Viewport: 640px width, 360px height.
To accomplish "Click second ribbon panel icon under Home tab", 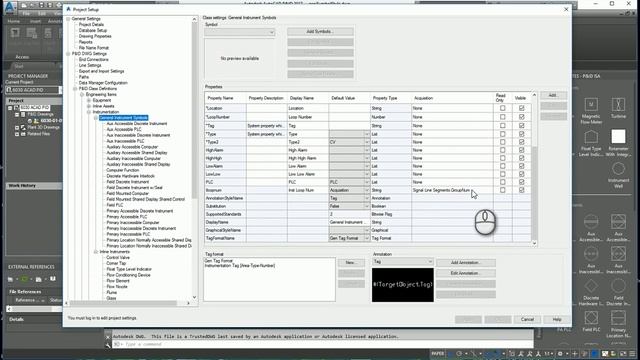I will click(32, 33).
